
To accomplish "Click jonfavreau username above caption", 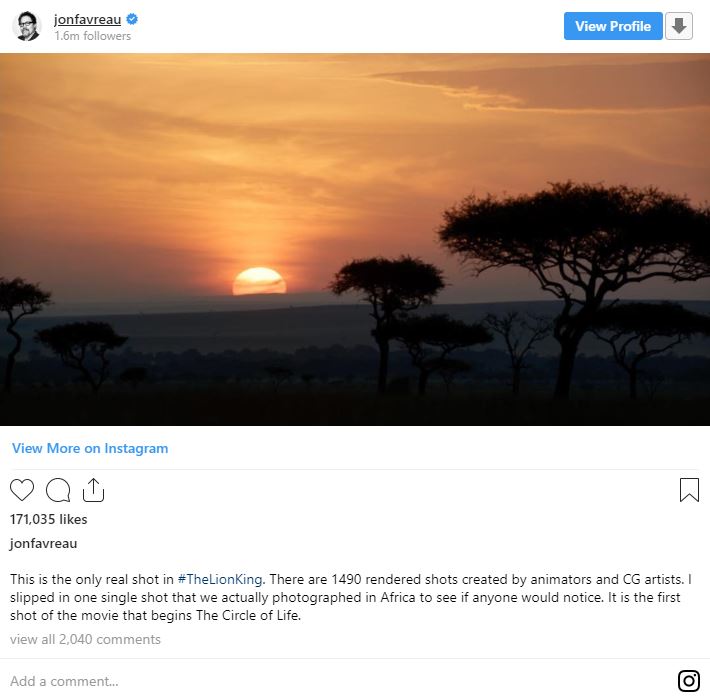I will pyautogui.click(x=43, y=544).
